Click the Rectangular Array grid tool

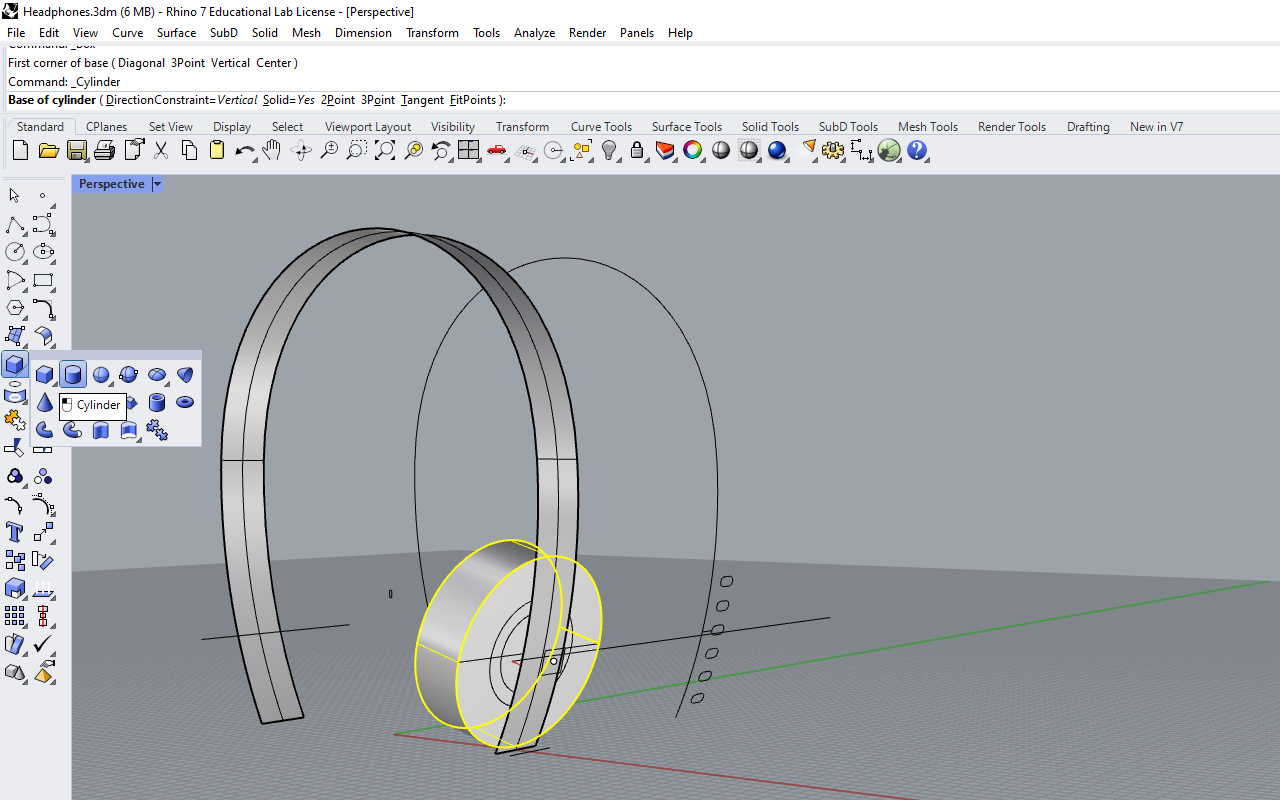tap(15, 616)
